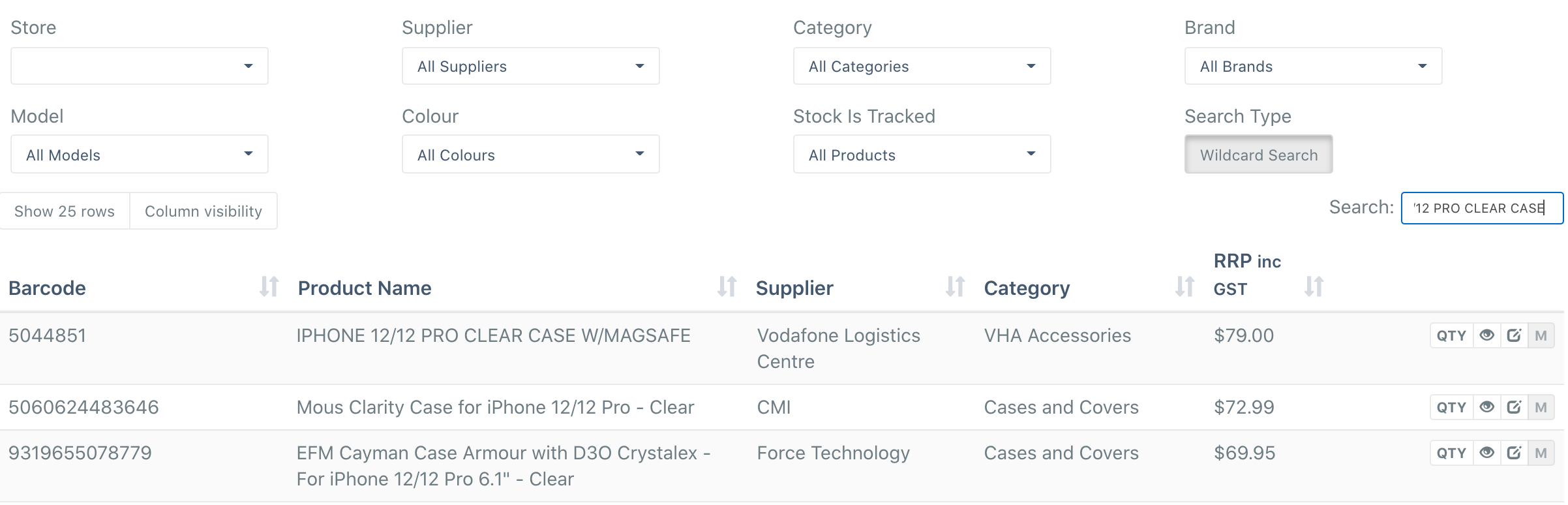This screenshot has height=505, width=1568.
Task: Click the QTY button for IPHONE 12/12 PRO CLEAR CASE
Action: 1452,335
